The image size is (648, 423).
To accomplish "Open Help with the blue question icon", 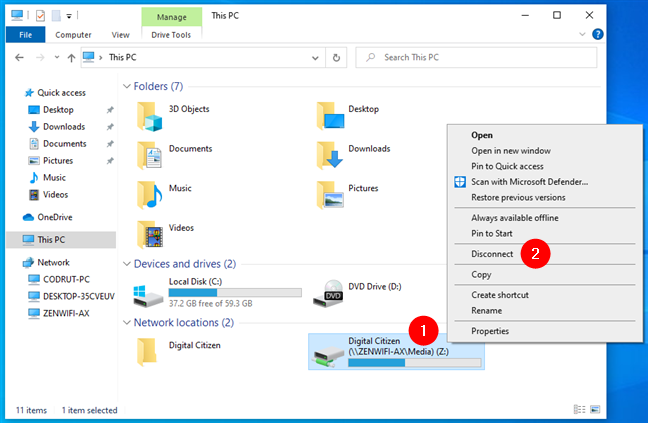I will [598, 34].
